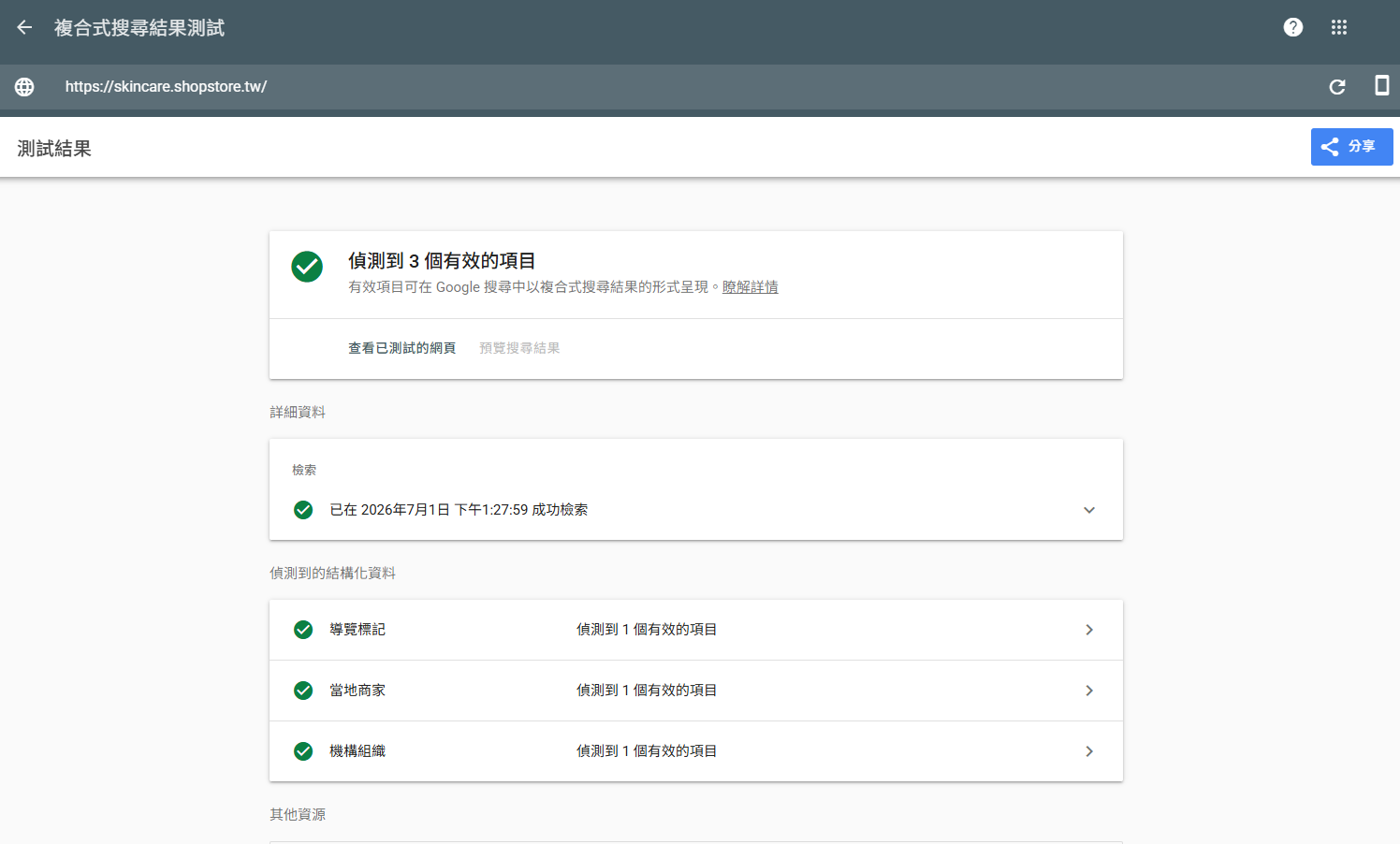Click green check icon beside 當地商家
Screen dimensions: 1400x844
[x=303, y=691]
